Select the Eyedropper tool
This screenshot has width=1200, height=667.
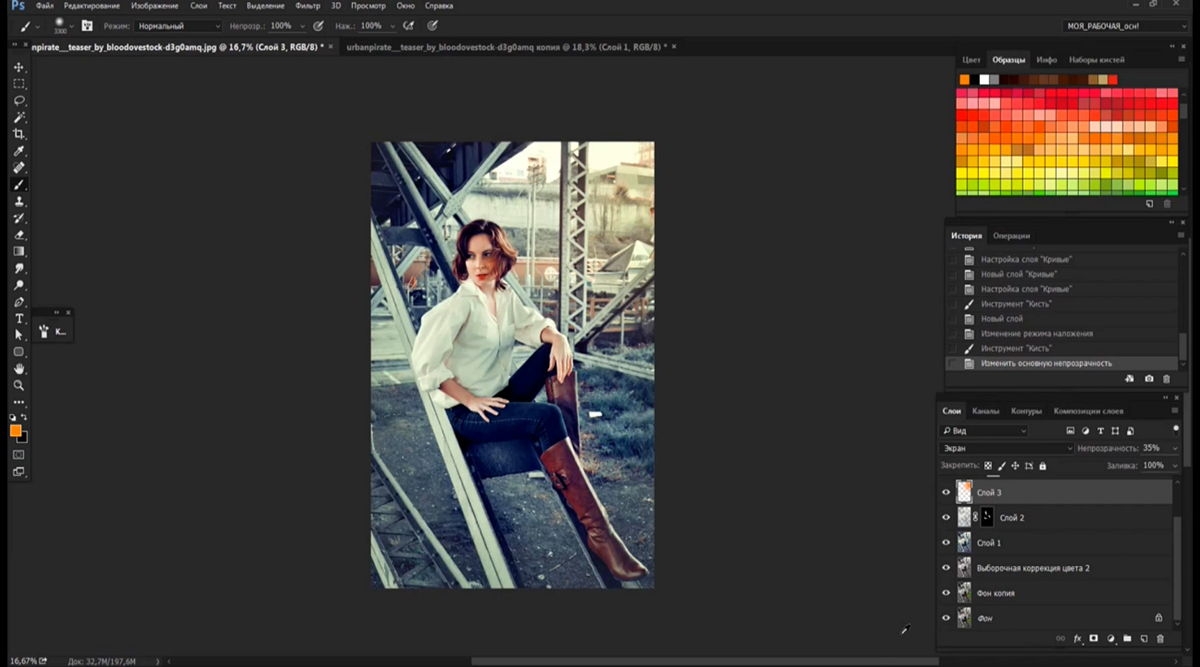tap(19, 151)
